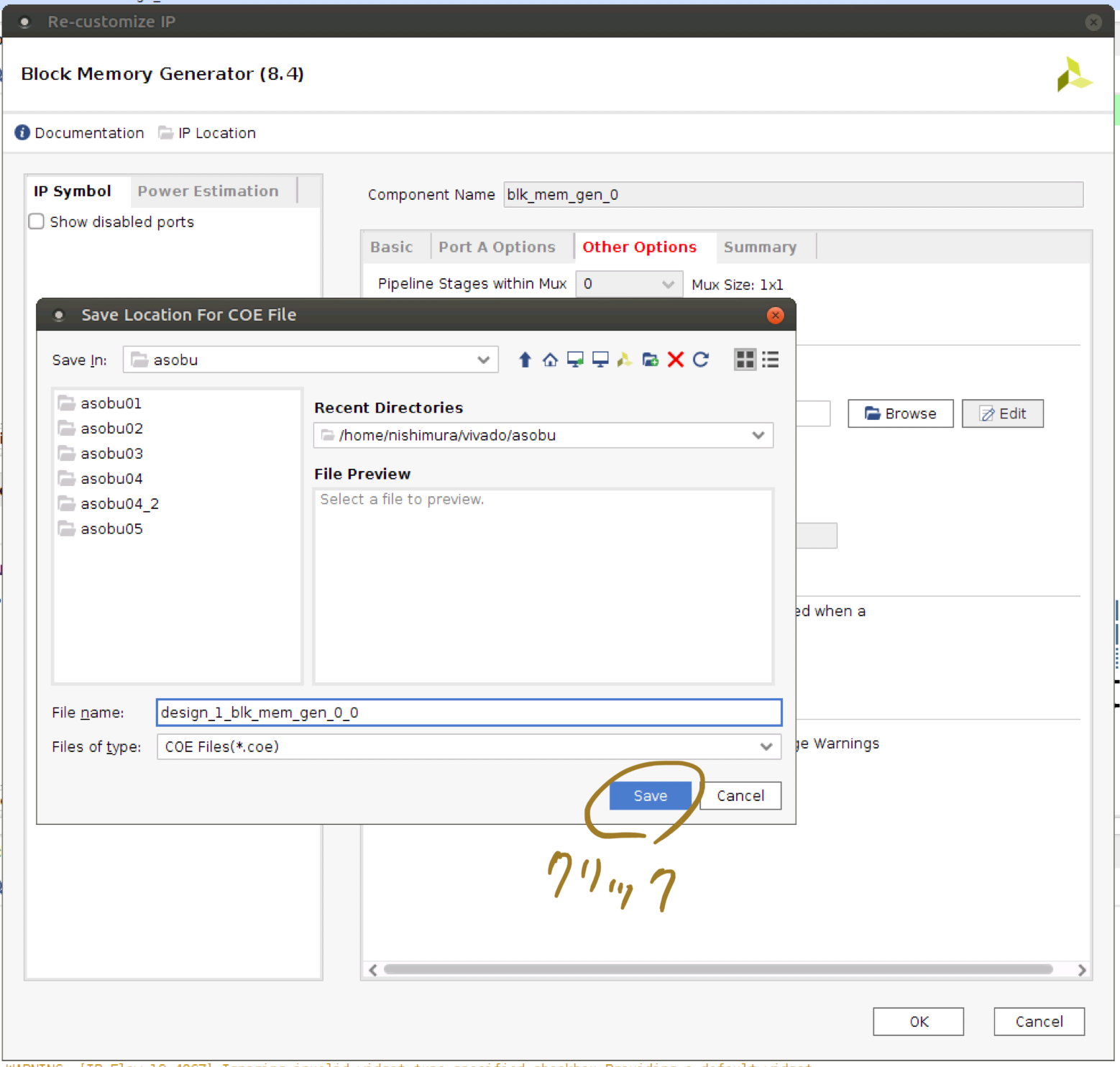Expand Recent Directories dropdown
The height and width of the screenshot is (1067, 1120).
click(758, 435)
